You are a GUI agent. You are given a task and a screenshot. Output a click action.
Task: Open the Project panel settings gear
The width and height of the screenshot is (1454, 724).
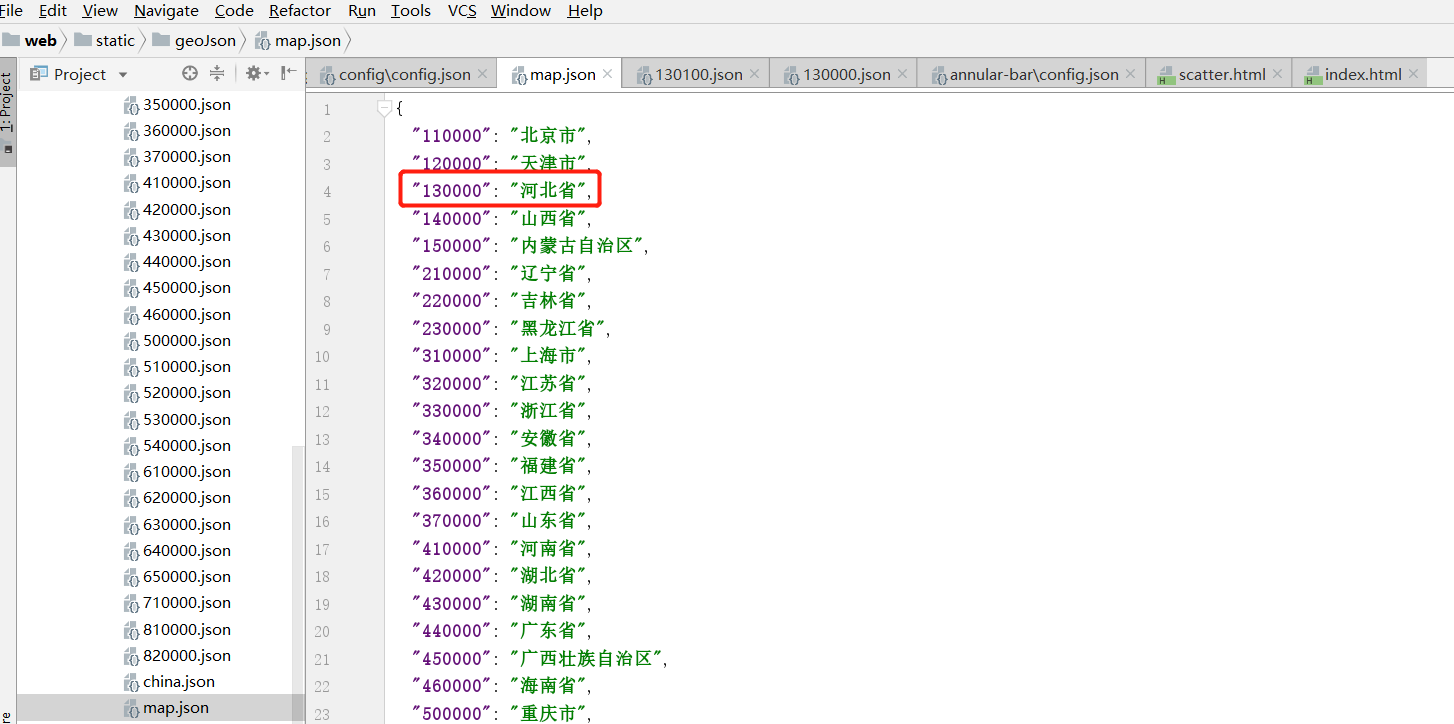pos(257,73)
